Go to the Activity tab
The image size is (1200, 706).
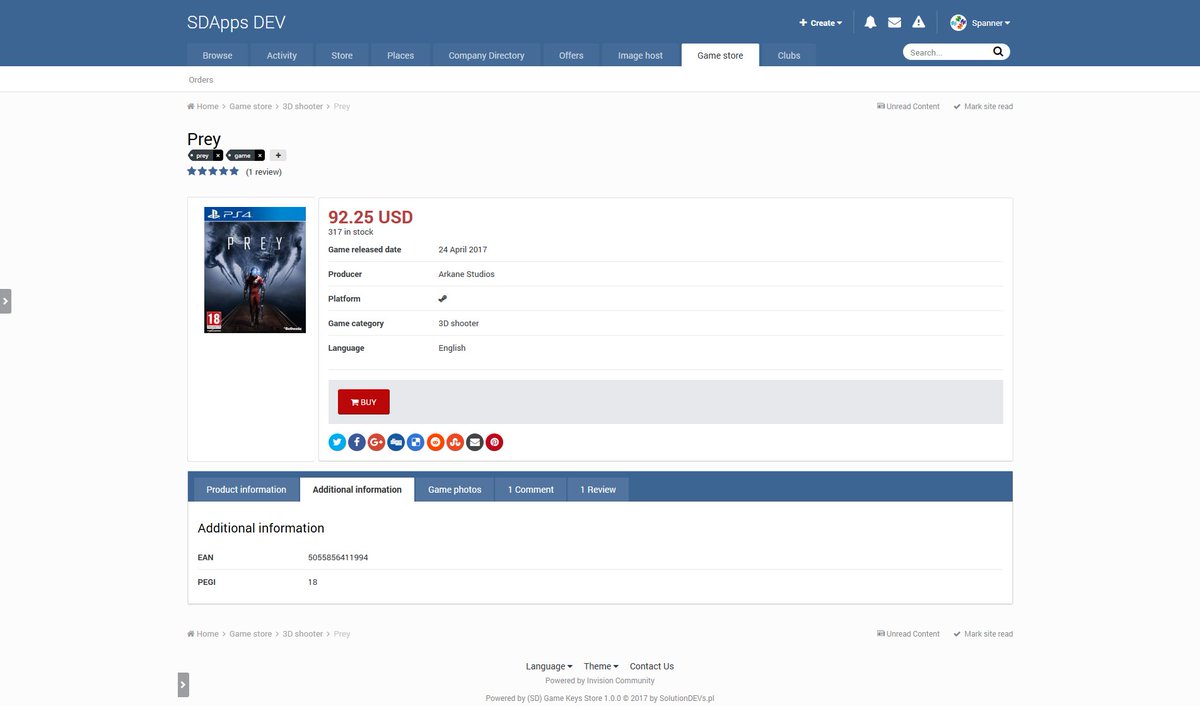click(282, 55)
